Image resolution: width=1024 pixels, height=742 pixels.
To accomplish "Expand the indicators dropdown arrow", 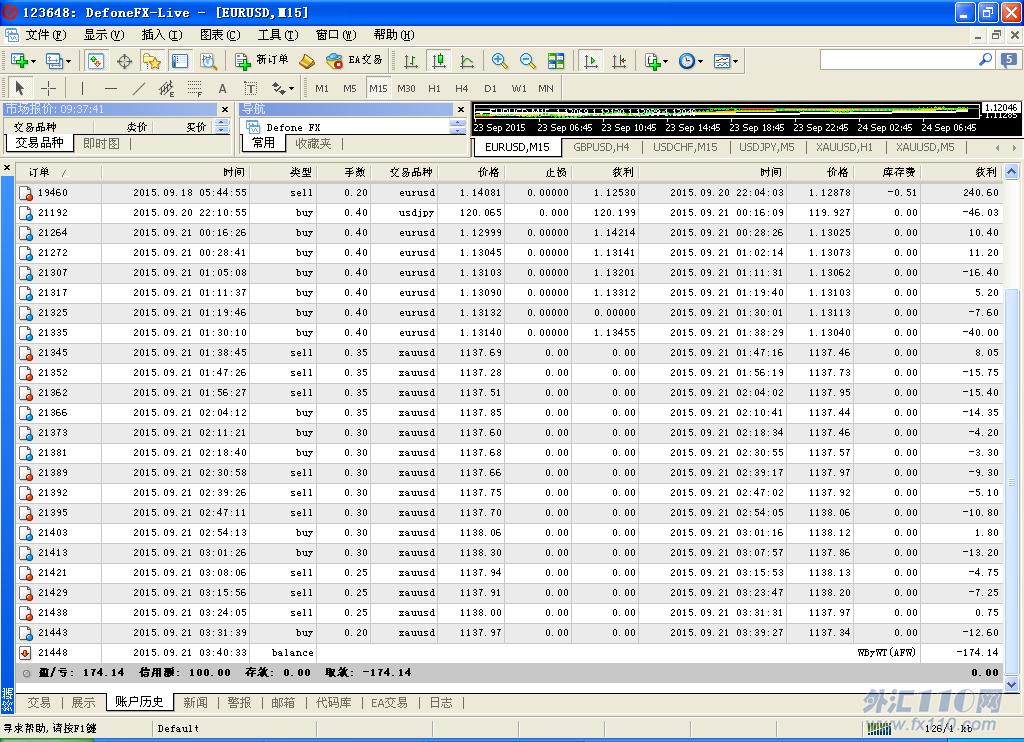I will pos(665,61).
